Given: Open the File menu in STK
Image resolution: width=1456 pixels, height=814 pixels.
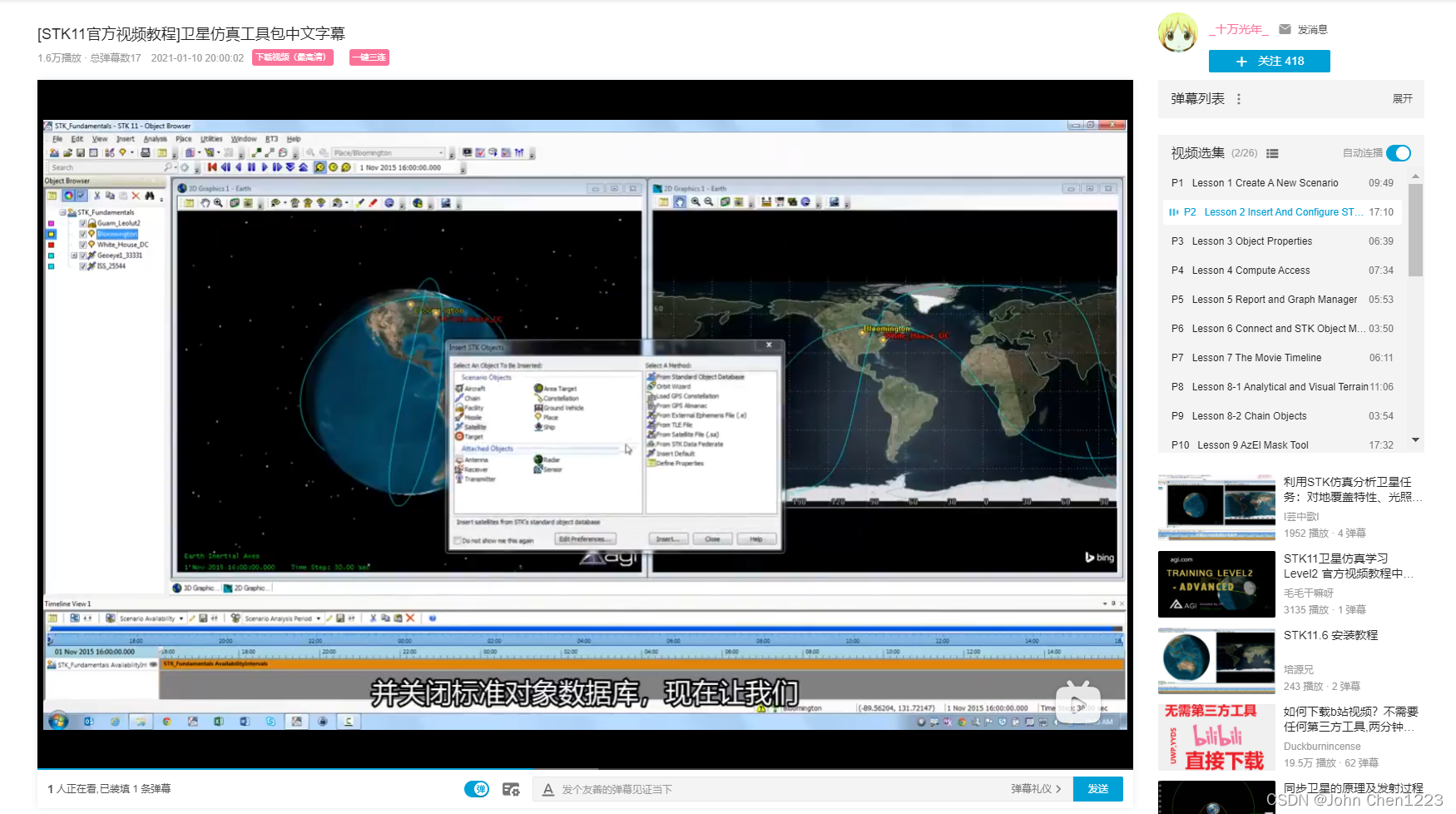Looking at the screenshot, I should [x=57, y=139].
